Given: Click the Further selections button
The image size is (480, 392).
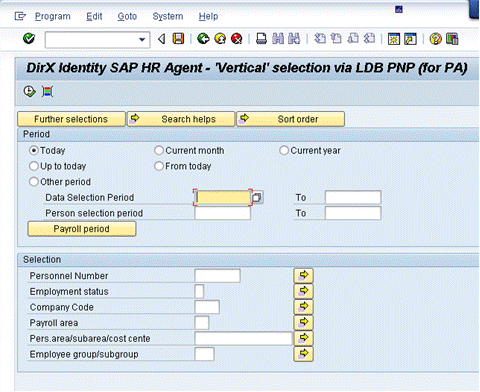Looking at the screenshot, I should pyautogui.click(x=71, y=119).
